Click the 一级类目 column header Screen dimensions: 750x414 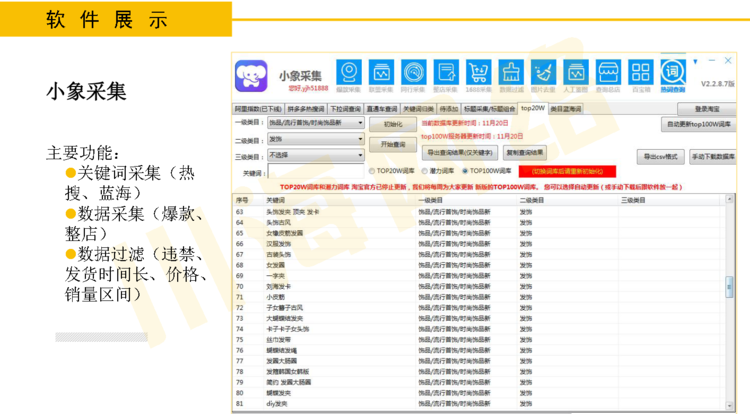coord(466,200)
